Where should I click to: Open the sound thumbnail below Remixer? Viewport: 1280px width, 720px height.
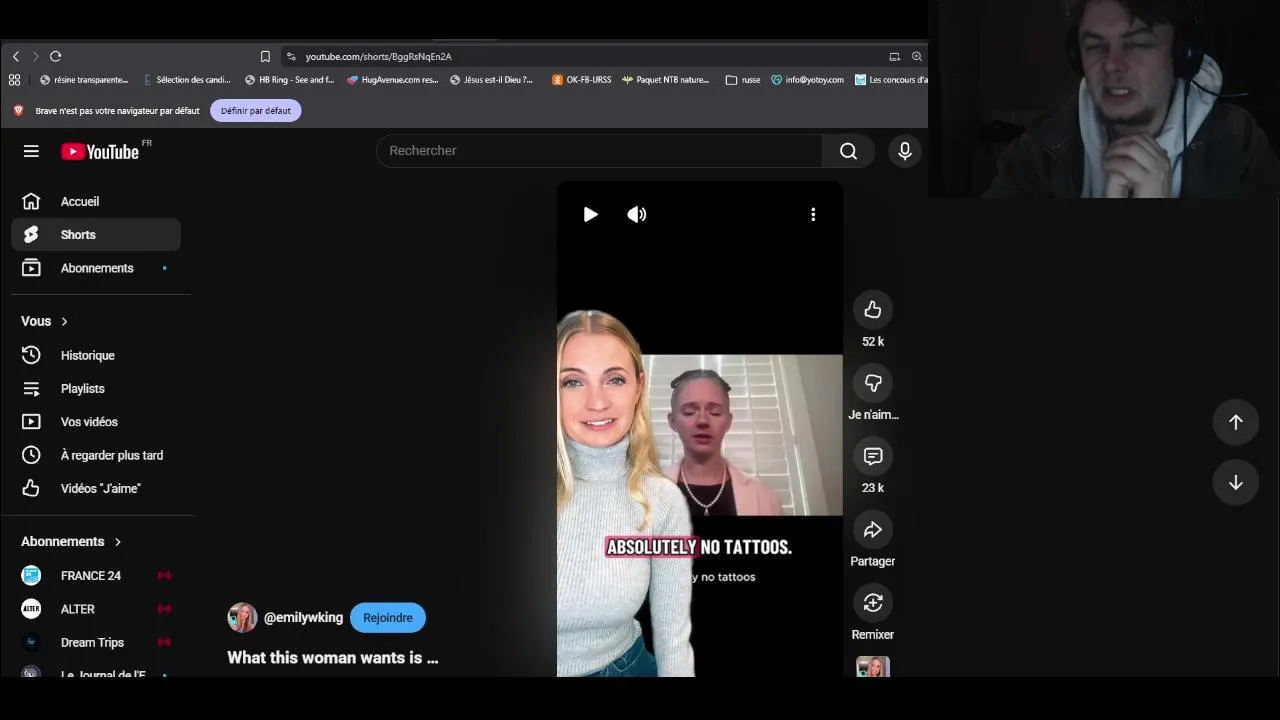[873, 667]
